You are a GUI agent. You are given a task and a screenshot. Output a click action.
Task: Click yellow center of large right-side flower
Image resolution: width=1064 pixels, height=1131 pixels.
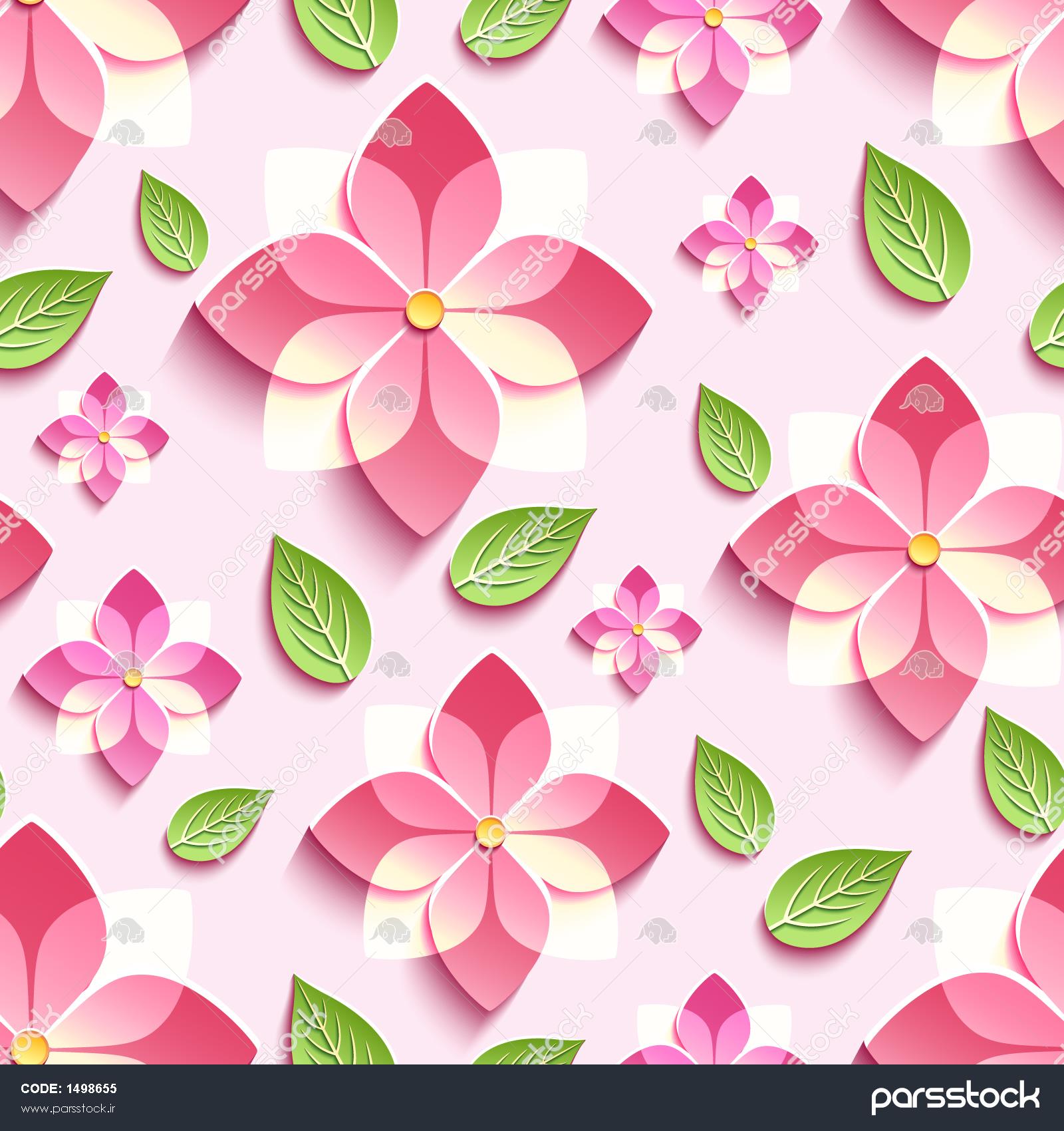pos(925,549)
